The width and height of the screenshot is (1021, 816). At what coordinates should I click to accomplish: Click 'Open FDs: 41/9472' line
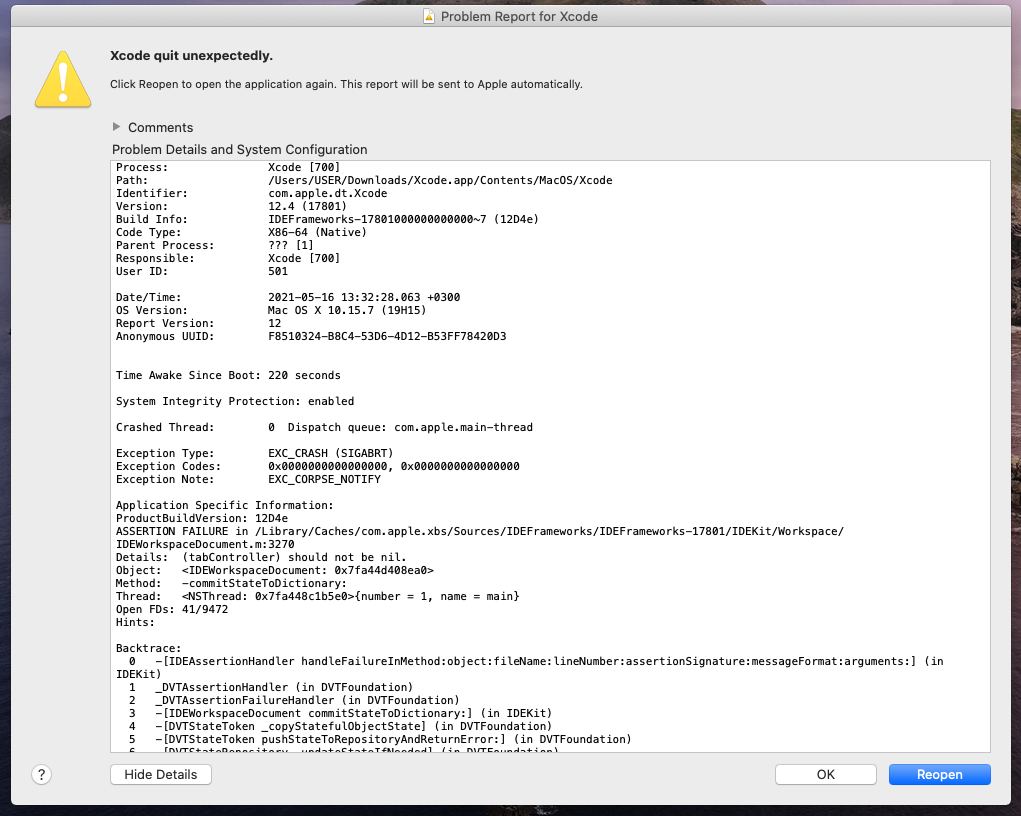[x=172, y=610]
